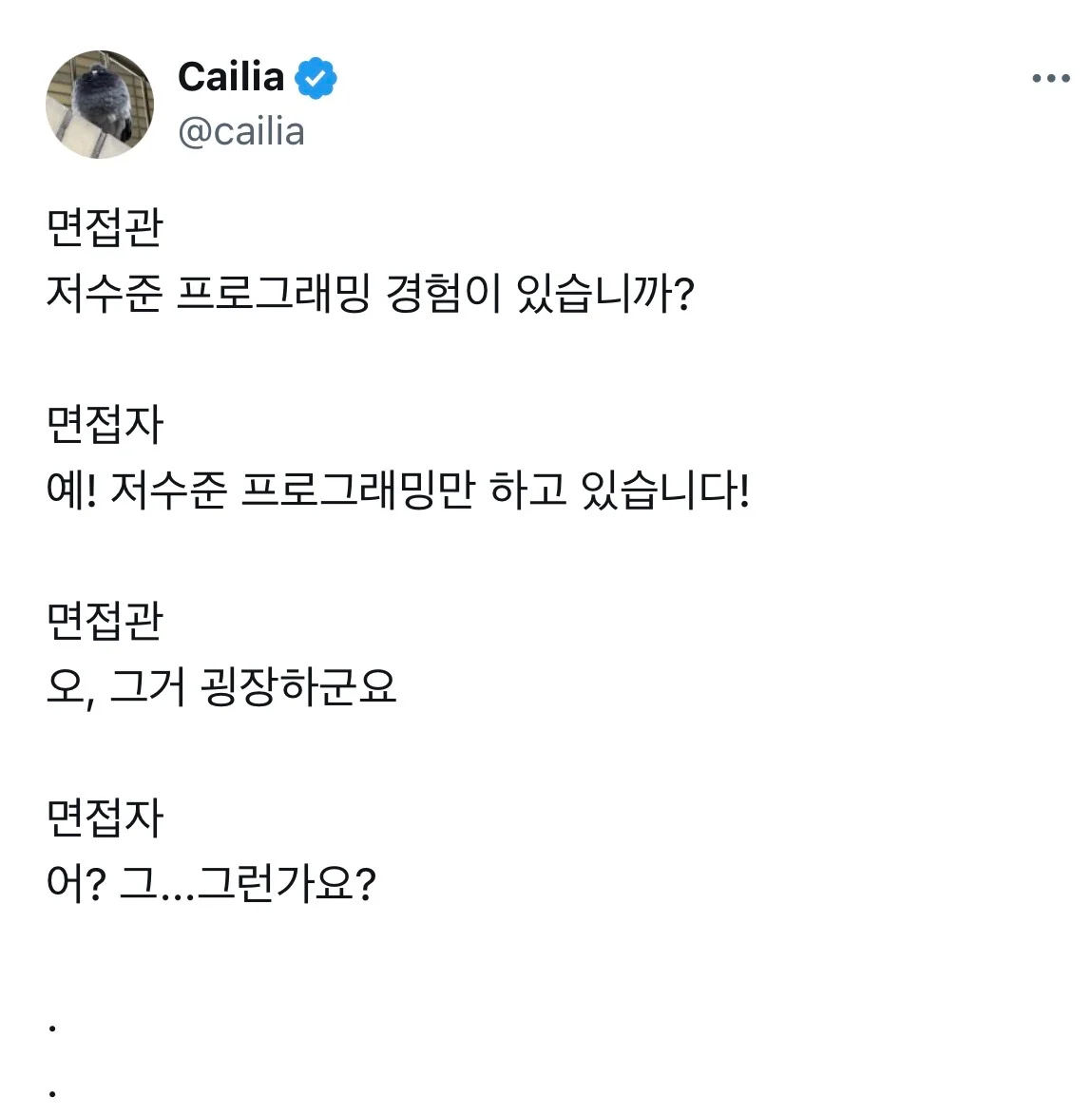Click the word "프로그래밍만" in the answer
The height and width of the screenshot is (1116, 1092).
click(356, 491)
